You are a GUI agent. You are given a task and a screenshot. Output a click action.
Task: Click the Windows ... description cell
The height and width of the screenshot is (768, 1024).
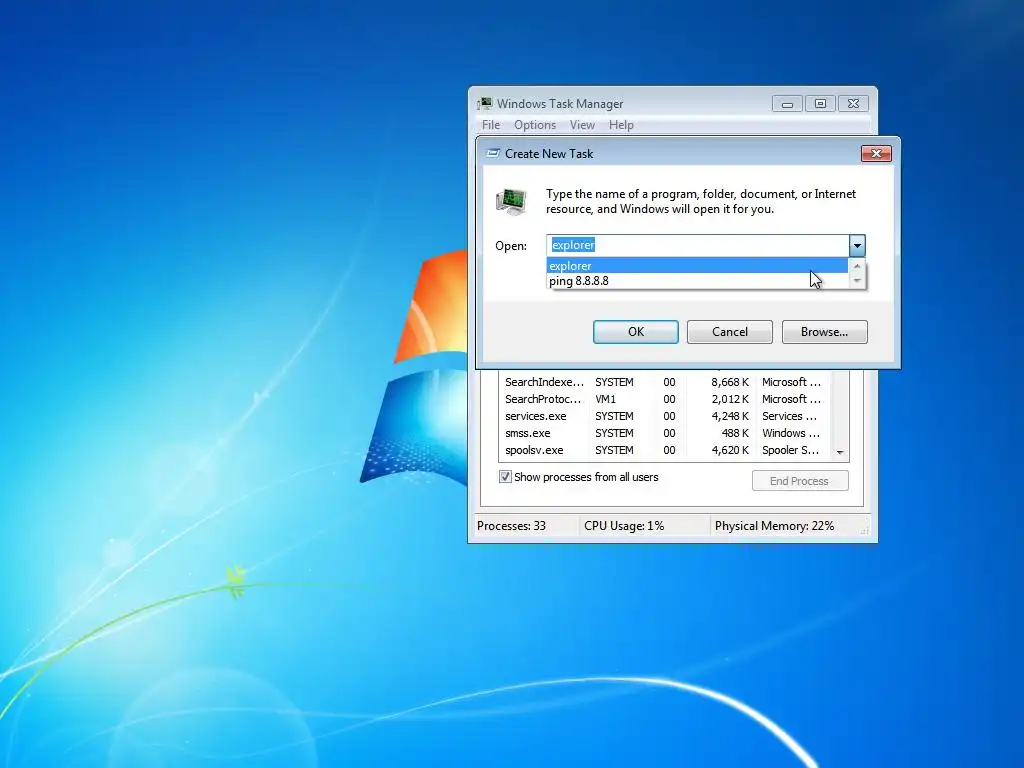pyautogui.click(x=790, y=433)
